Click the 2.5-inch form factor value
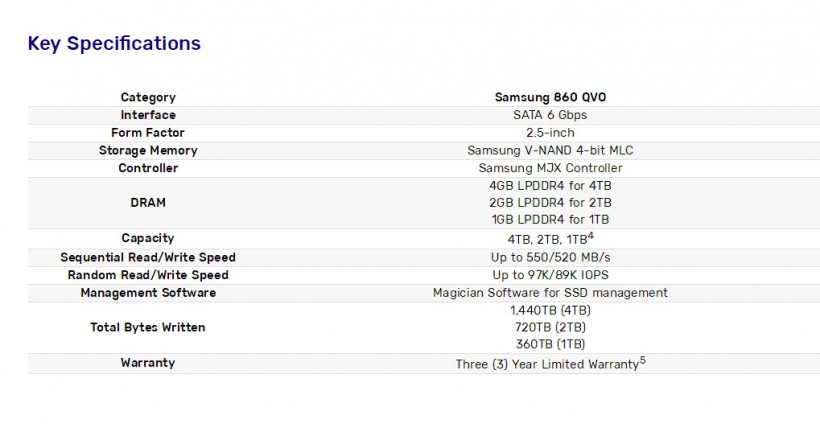Image resolution: width=820 pixels, height=432 pixels. coord(550,133)
